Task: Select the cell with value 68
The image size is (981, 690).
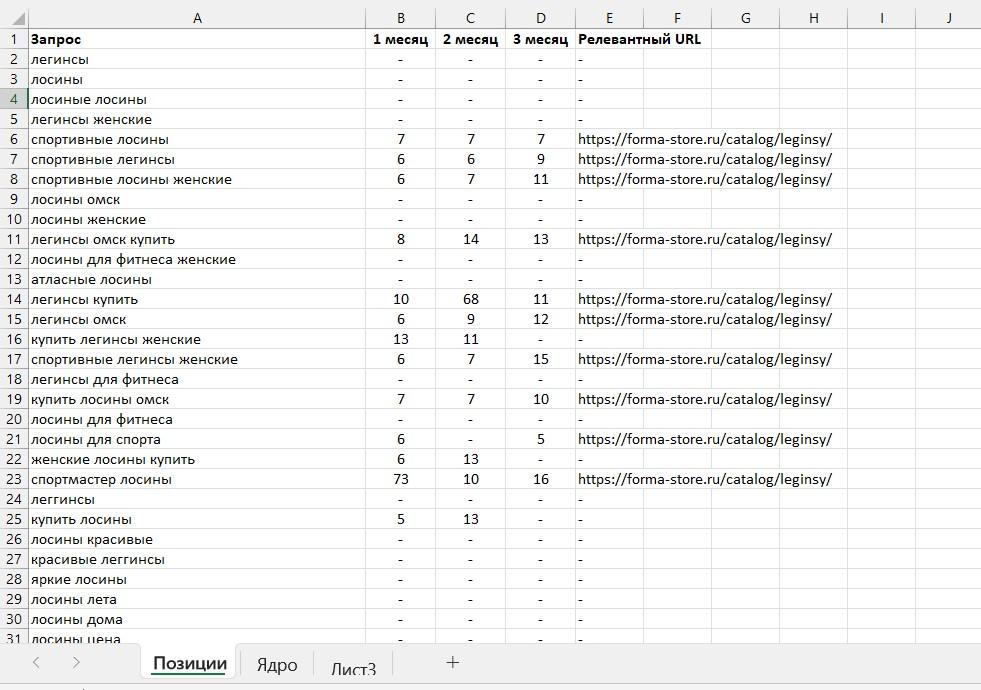Action: (x=470, y=299)
